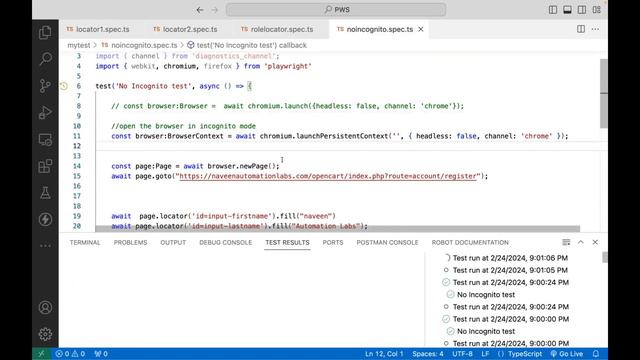Open the naveenautomationlabs register URL link
The height and width of the screenshot is (360, 640).
(x=328, y=176)
